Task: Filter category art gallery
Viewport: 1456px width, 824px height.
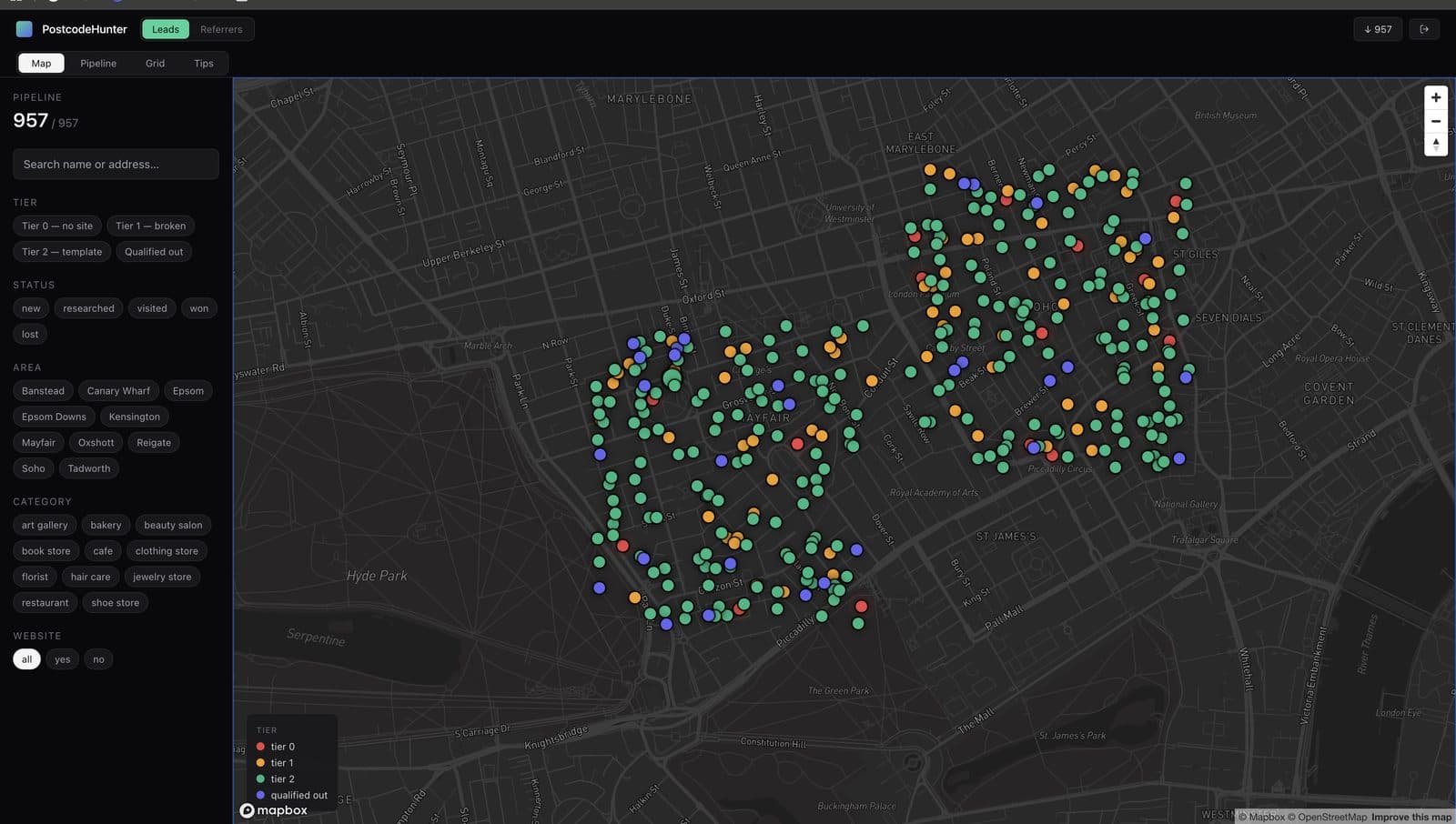Action: tap(45, 525)
